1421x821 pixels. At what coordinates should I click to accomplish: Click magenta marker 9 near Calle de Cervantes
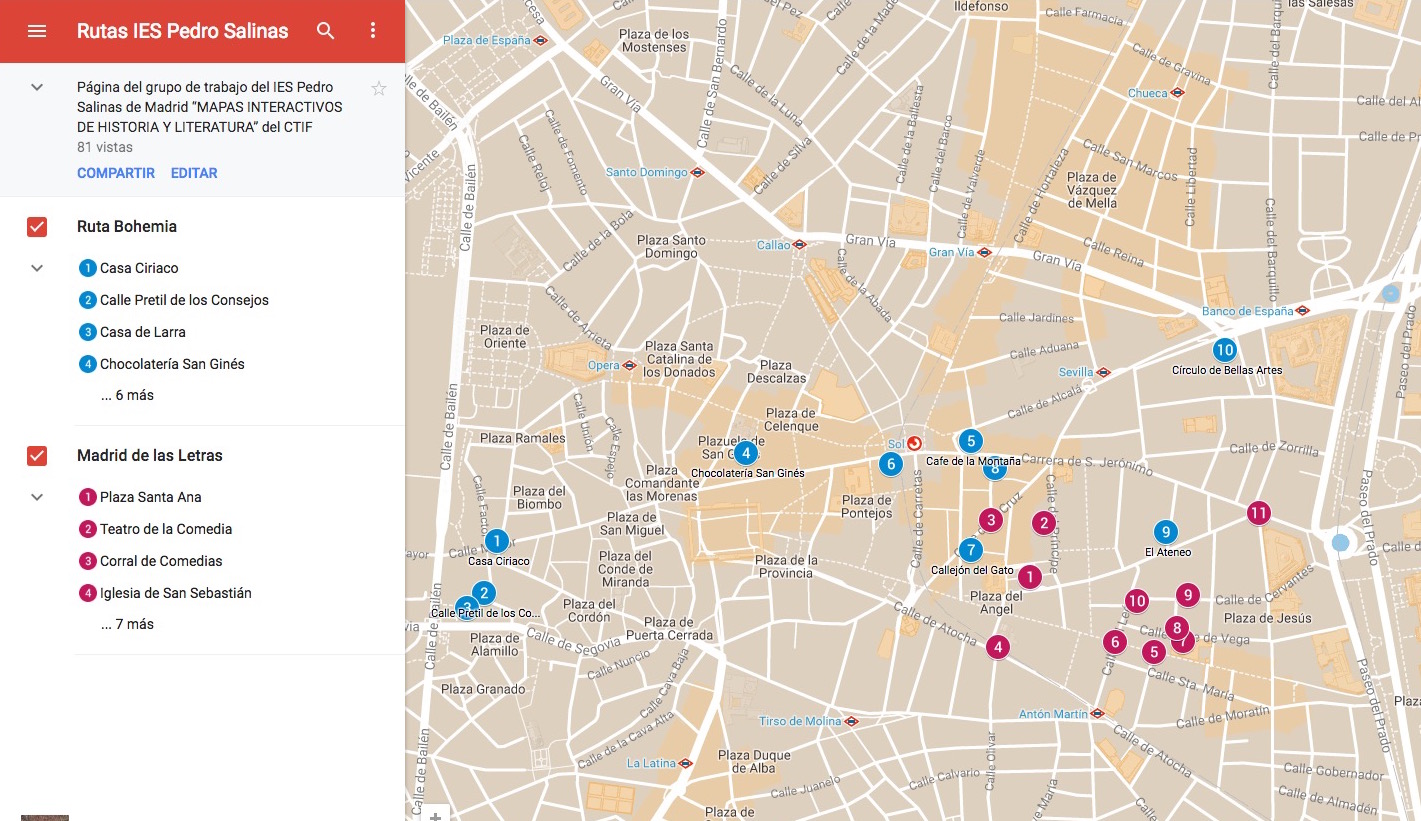pyautogui.click(x=1187, y=595)
